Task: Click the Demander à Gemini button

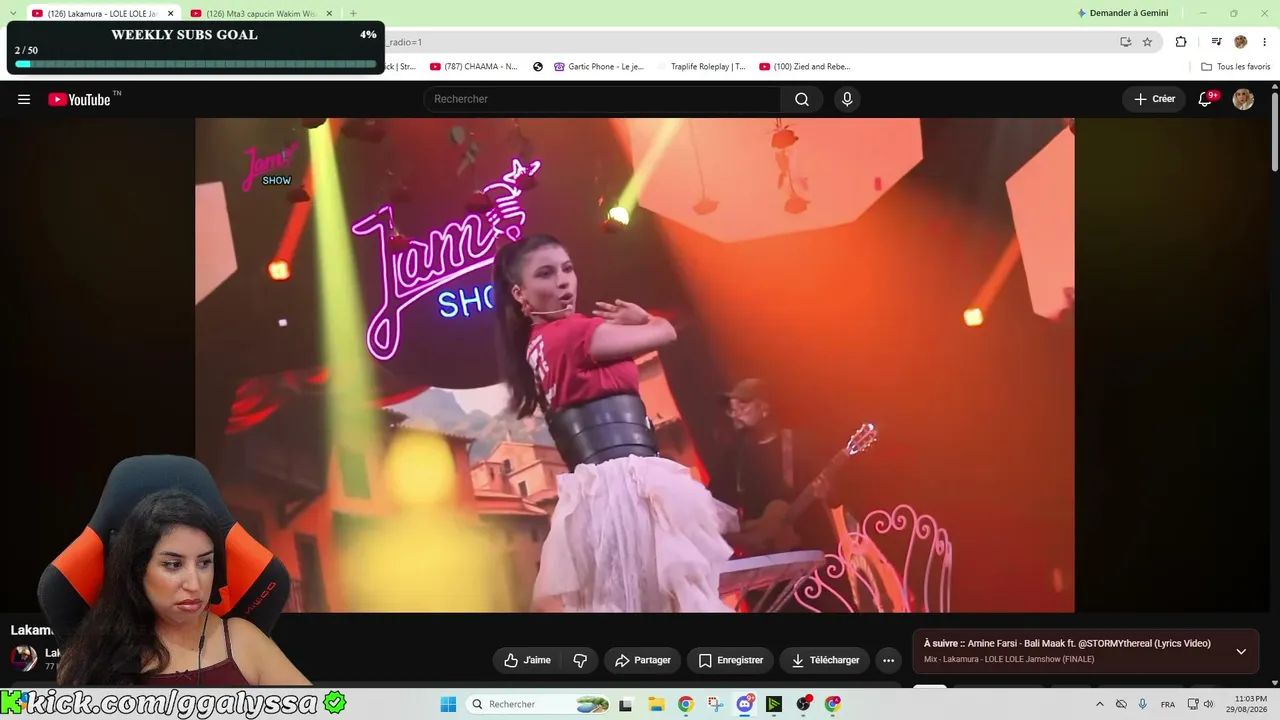Action: coord(1122,13)
